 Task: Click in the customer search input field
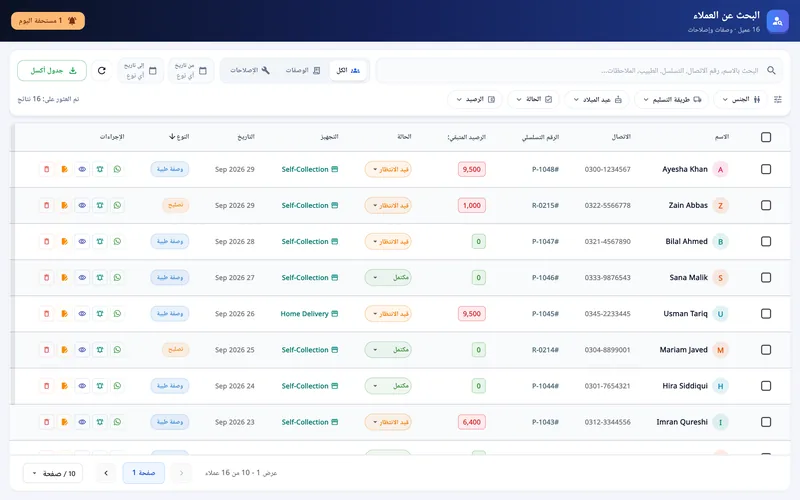click(579, 70)
